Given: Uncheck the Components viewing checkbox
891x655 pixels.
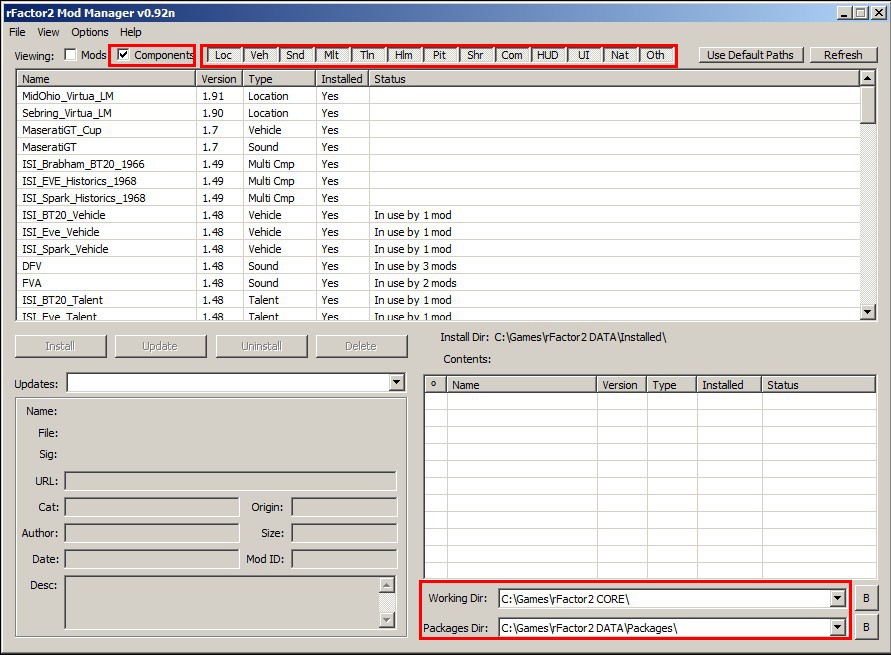Looking at the screenshot, I should (x=123, y=55).
